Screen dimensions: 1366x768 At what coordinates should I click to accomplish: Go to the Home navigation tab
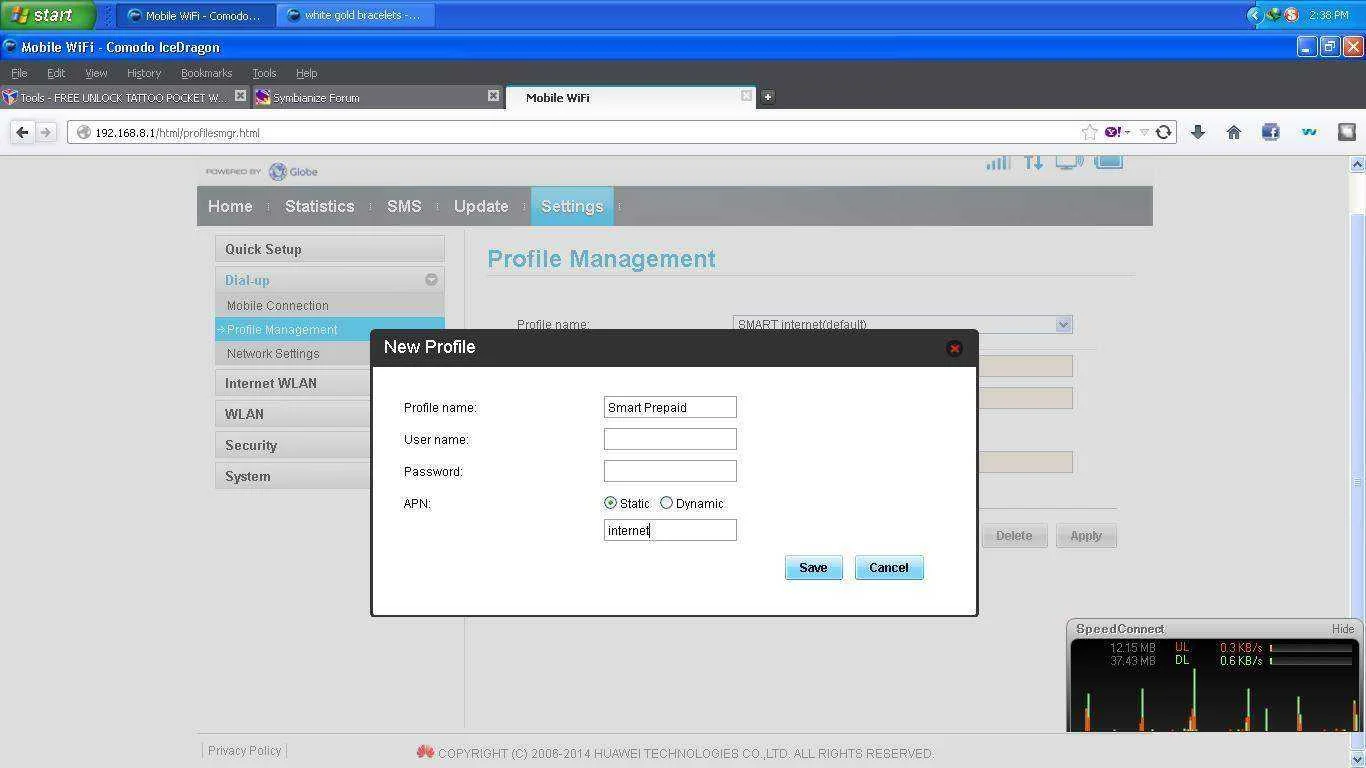(230, 206)
